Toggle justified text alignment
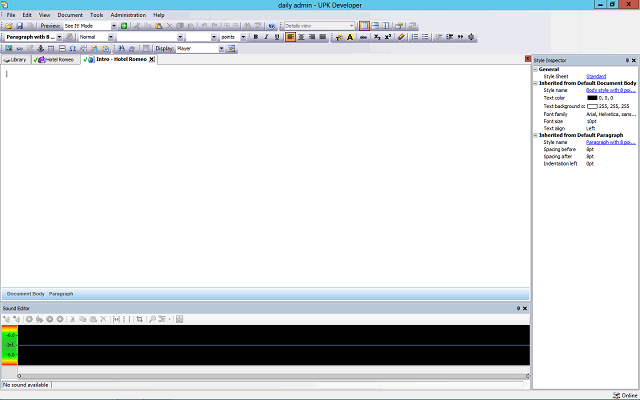The width and height of the screenshot is (640, 400). (322, 37)
